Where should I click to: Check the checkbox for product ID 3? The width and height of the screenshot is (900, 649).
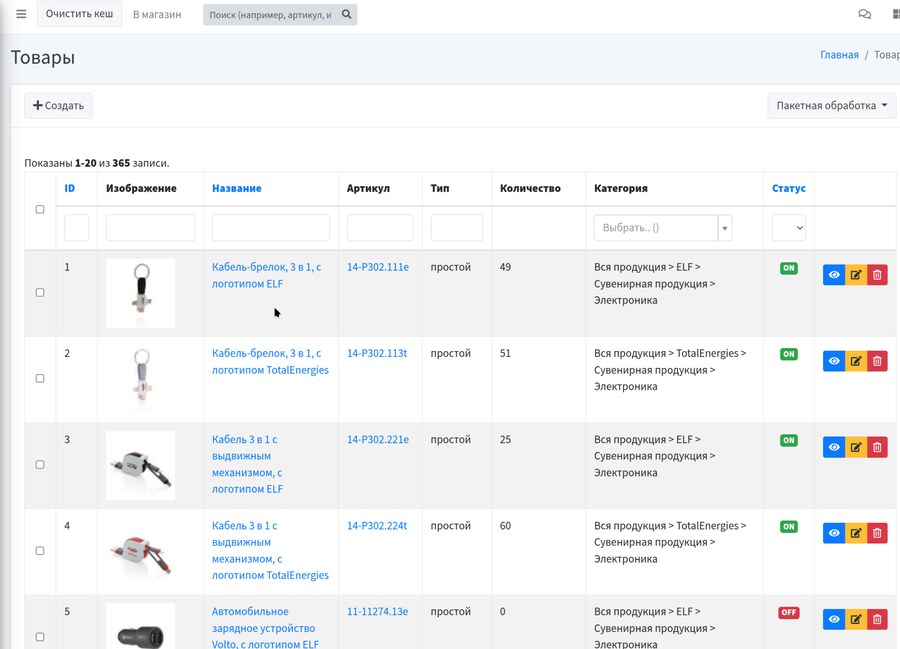[40, 465]
